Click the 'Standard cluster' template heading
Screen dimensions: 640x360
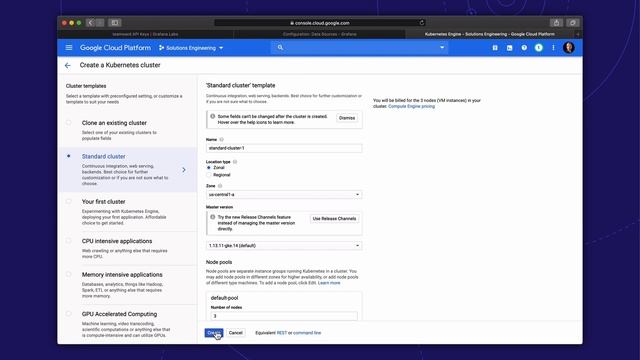pos(240,85)
